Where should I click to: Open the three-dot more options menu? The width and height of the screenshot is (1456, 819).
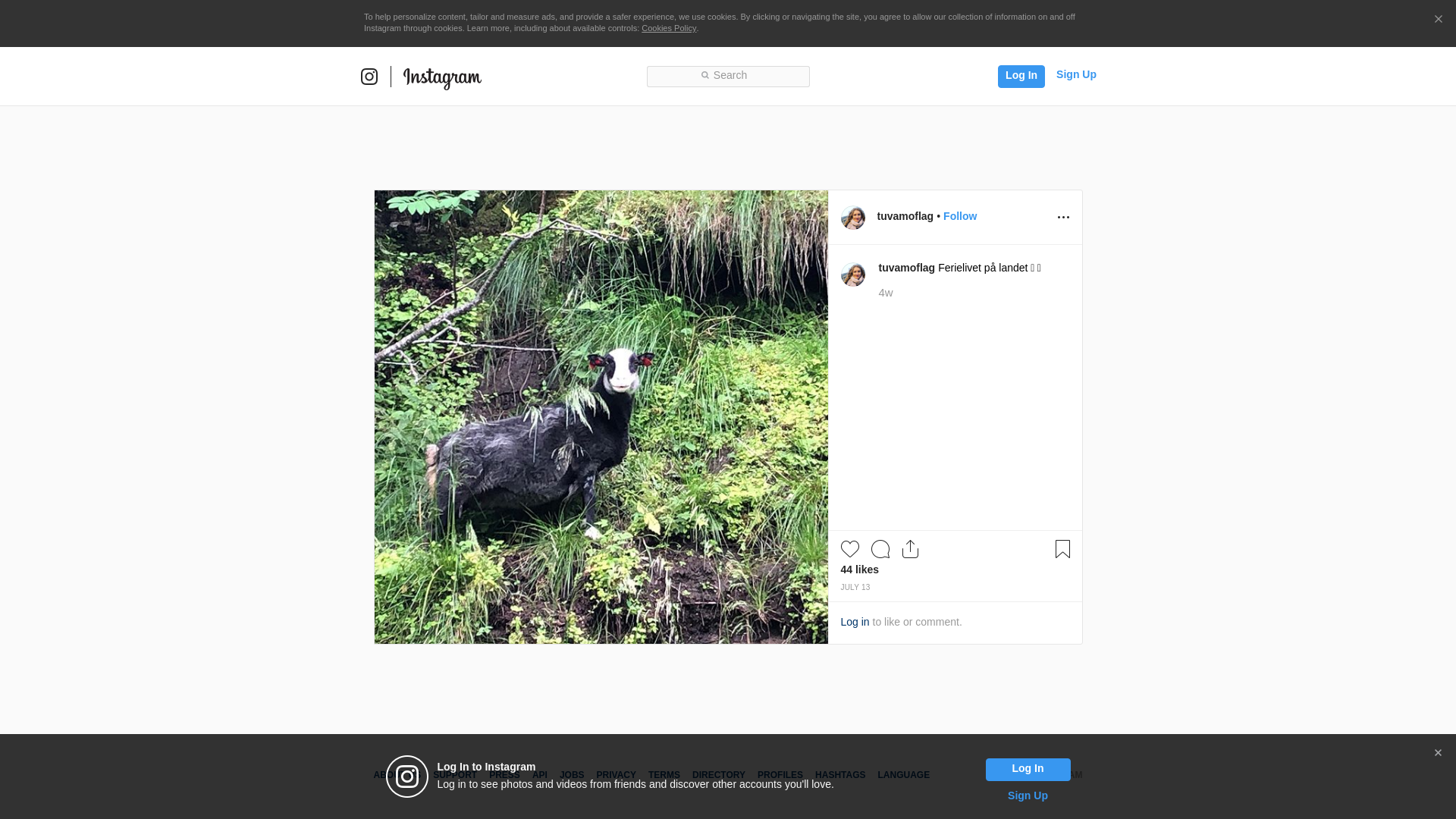click(1063, 218)
